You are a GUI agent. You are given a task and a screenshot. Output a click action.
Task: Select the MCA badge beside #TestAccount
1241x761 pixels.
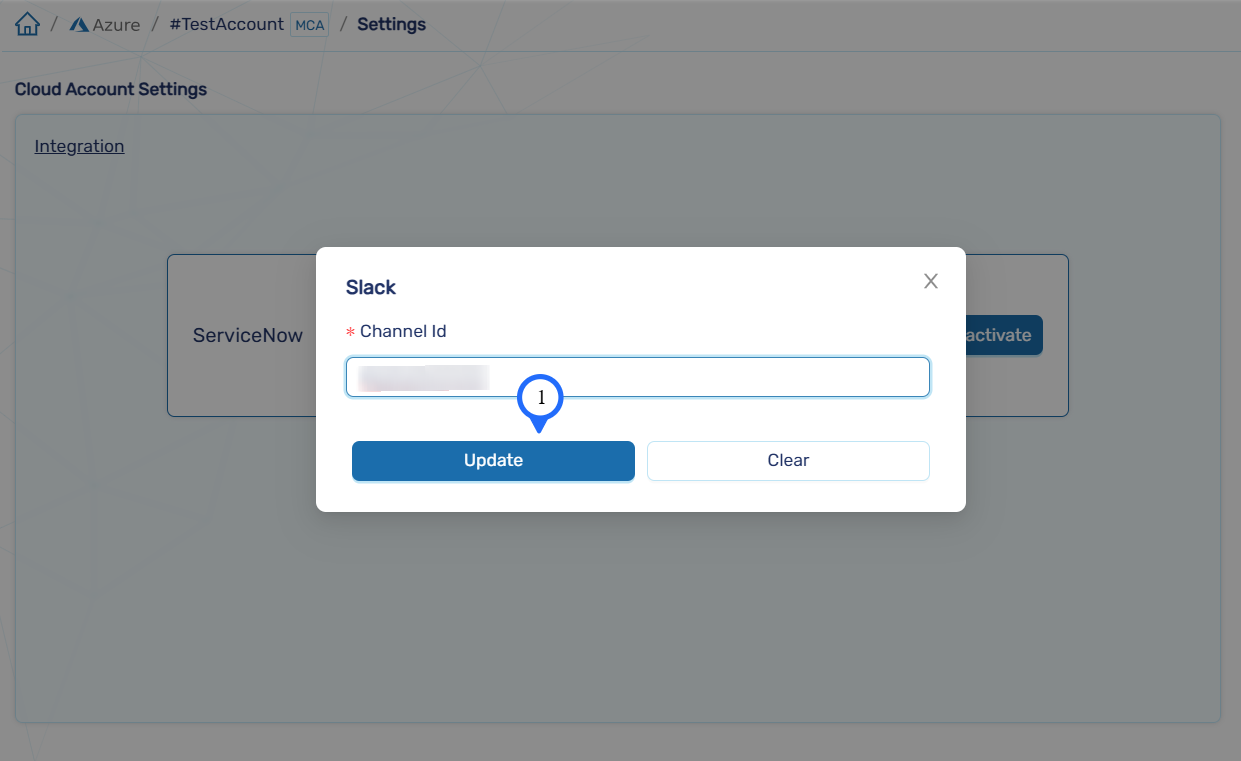point(309,25)
